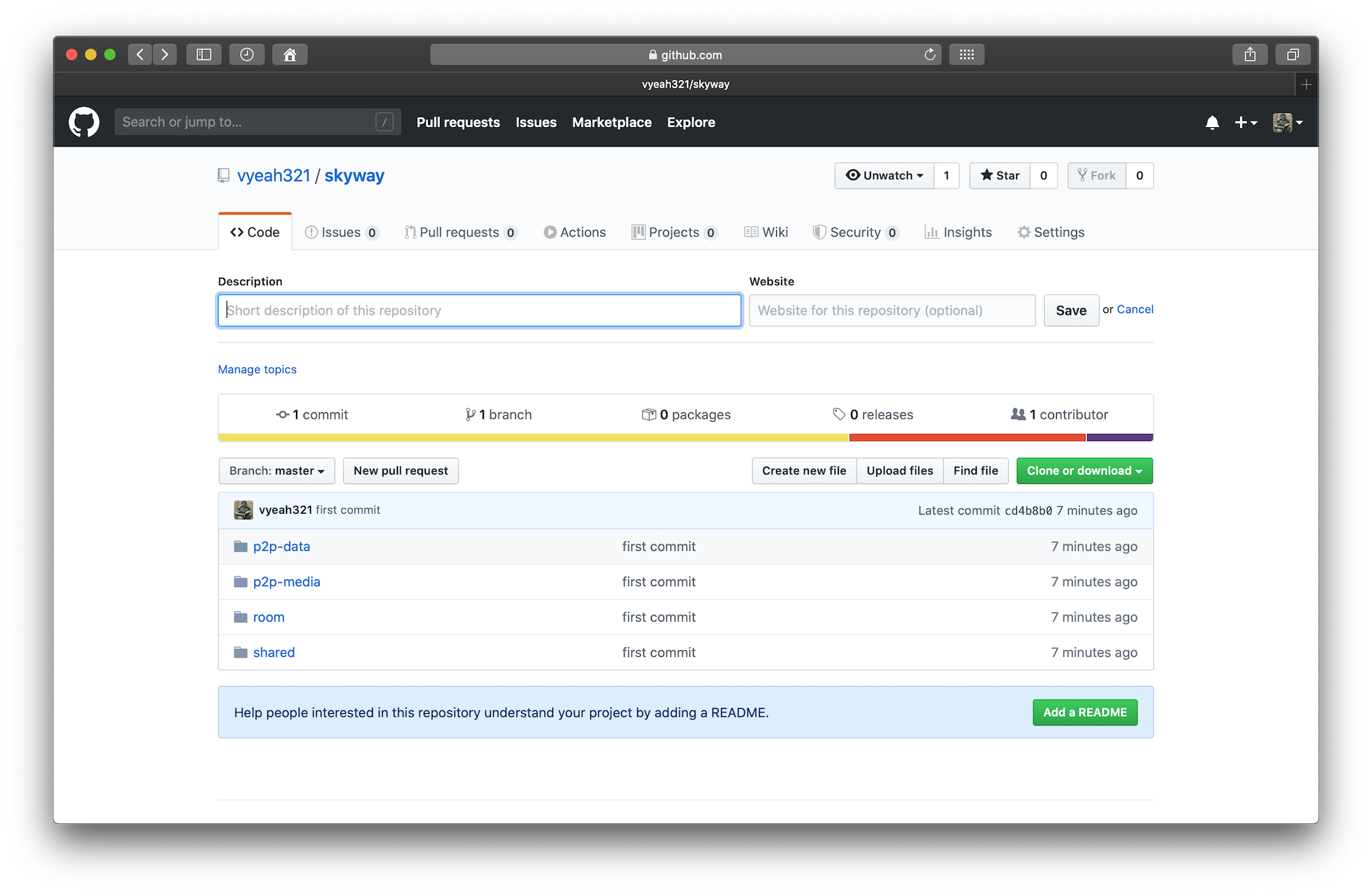The height and width of the screenshot is (894, 1372).
Task: Click the Add a README button
Action: pos(1084,712)
